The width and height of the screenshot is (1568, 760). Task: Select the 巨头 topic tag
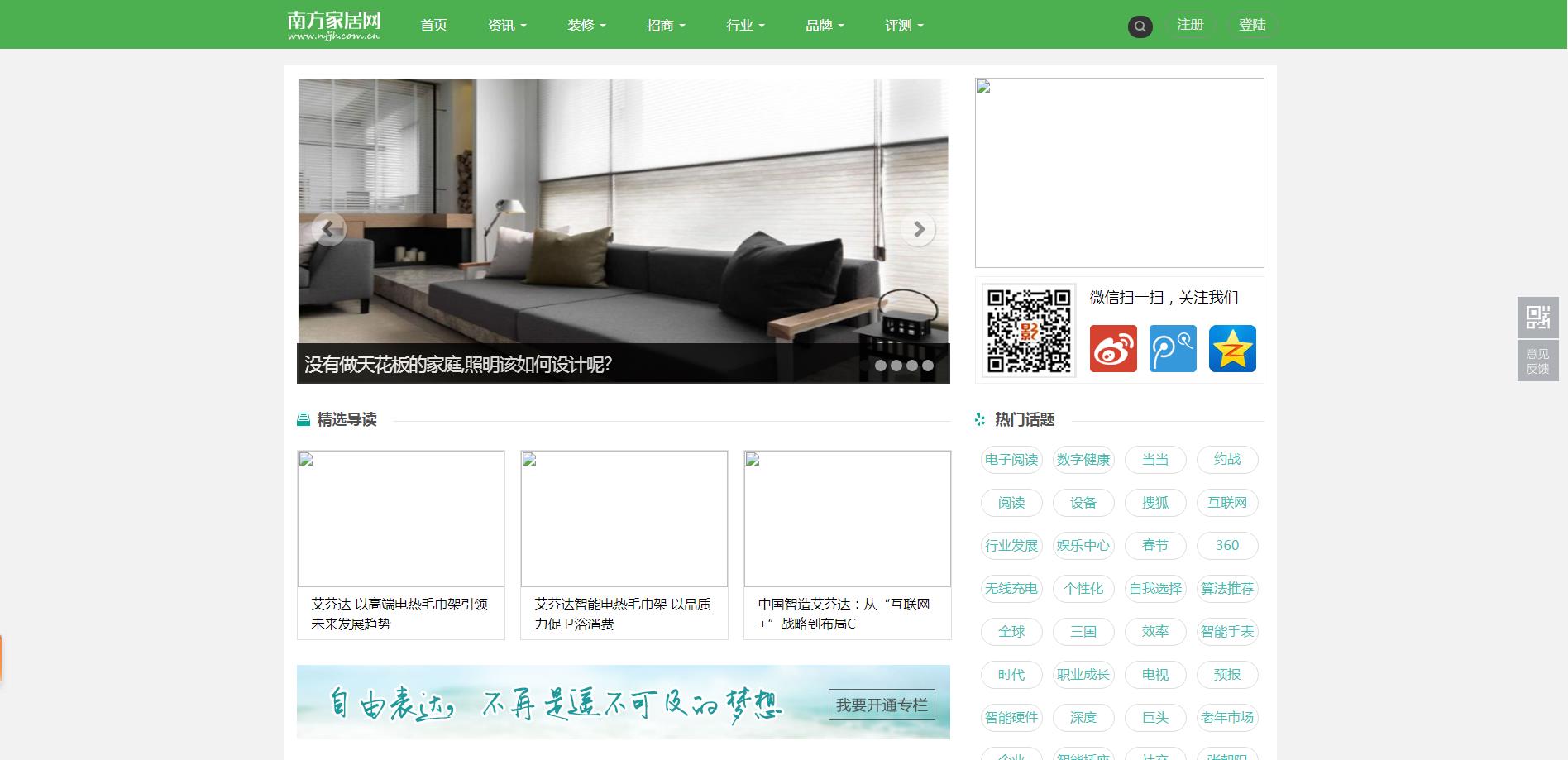coord(1155,718)
